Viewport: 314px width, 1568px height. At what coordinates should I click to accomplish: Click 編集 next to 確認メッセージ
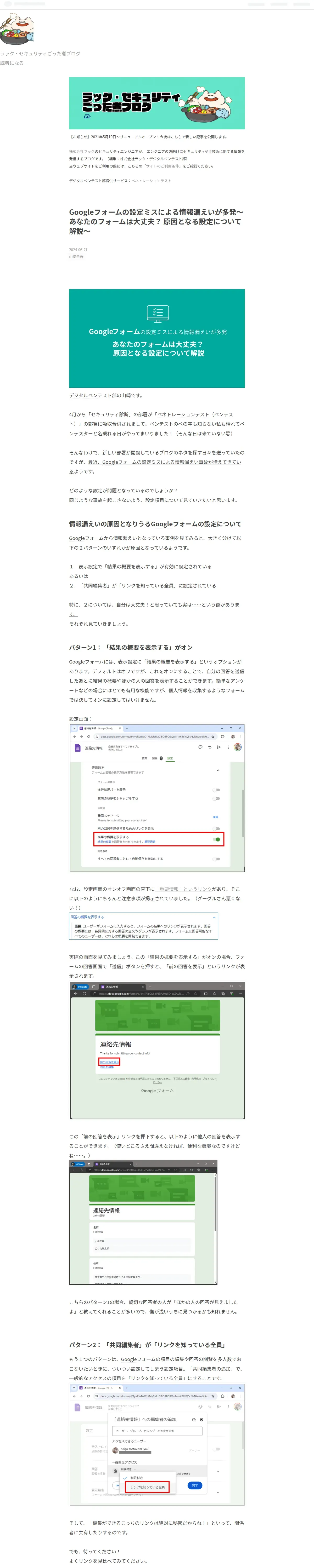215,817
